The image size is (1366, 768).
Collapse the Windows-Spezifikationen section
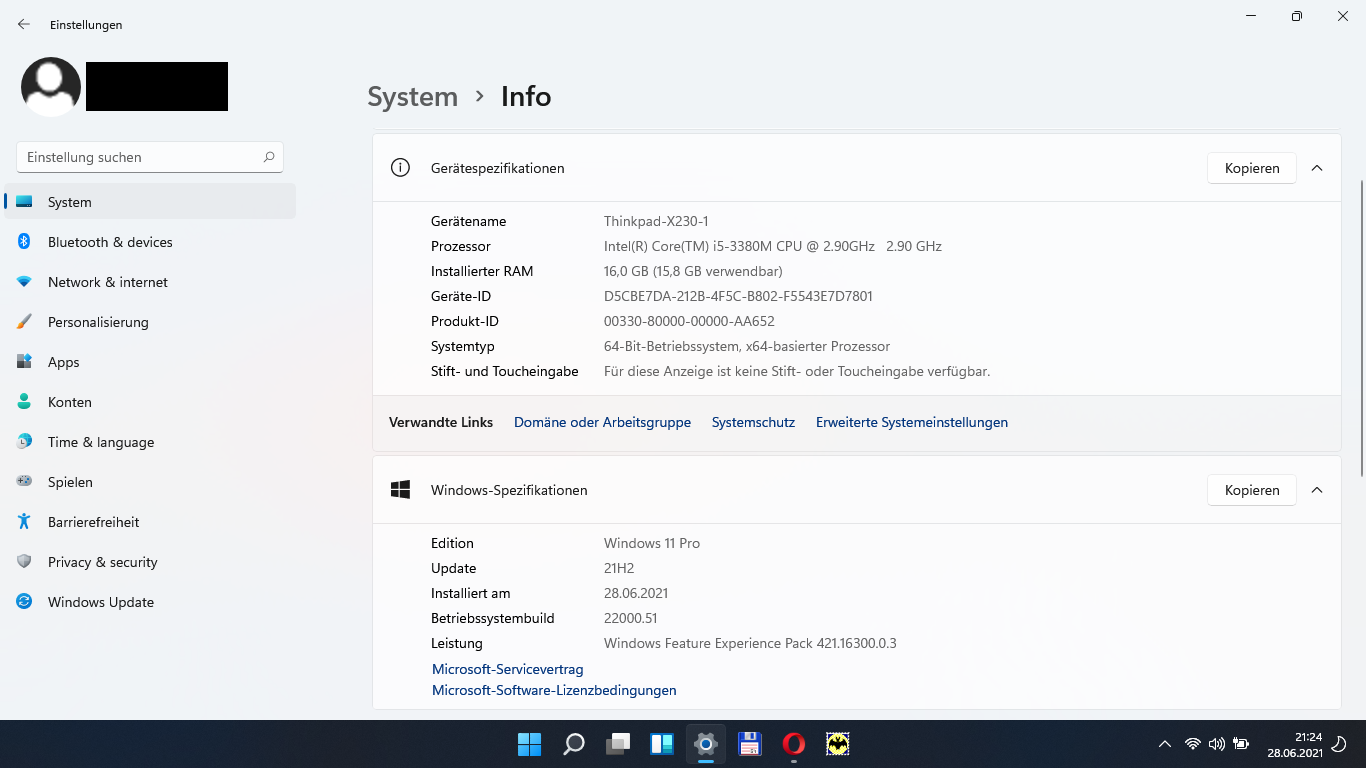[x=1317, y=490]
